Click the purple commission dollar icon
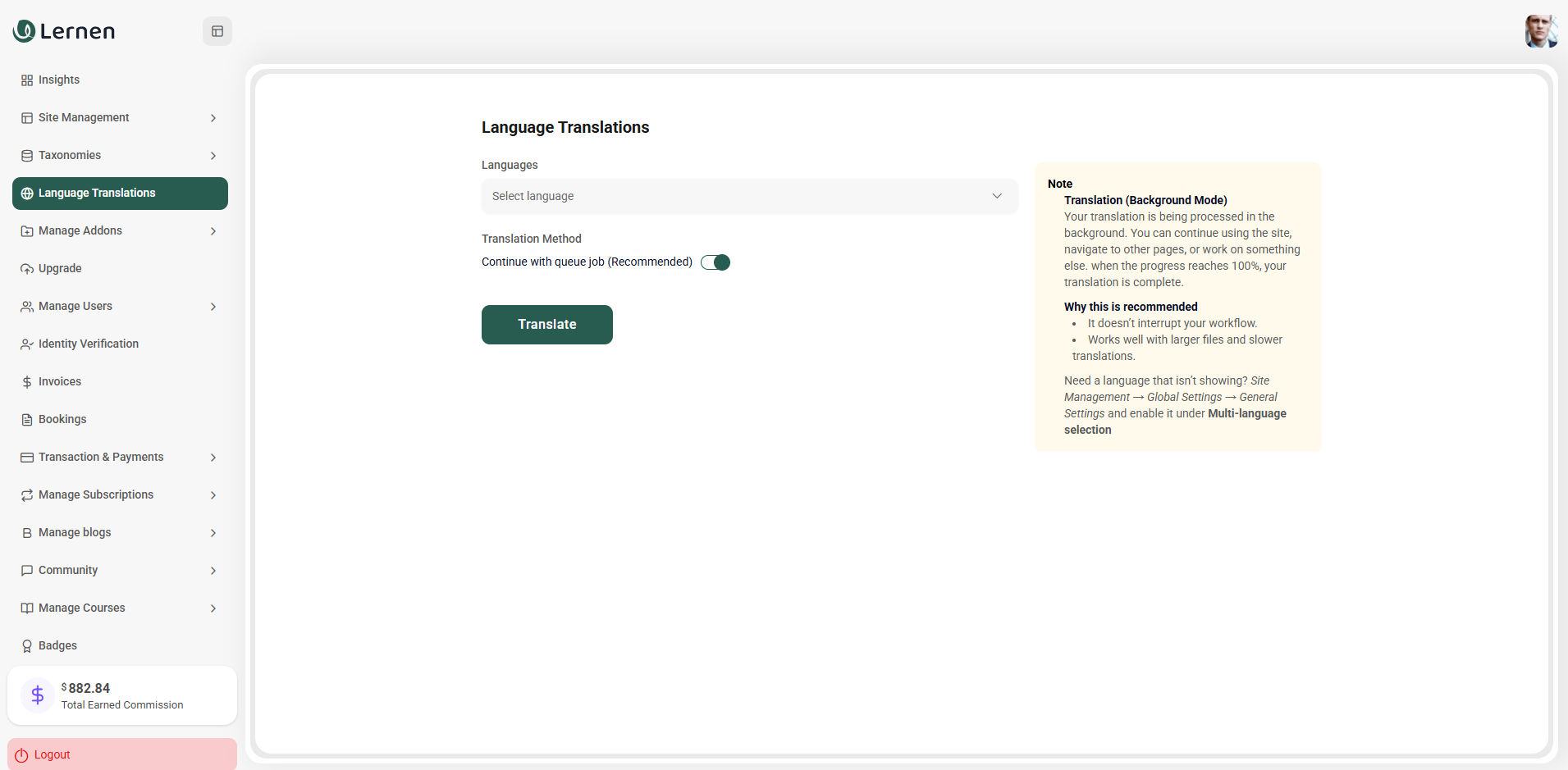This screenshot has width=1568, height=770. tap(38, 695)
